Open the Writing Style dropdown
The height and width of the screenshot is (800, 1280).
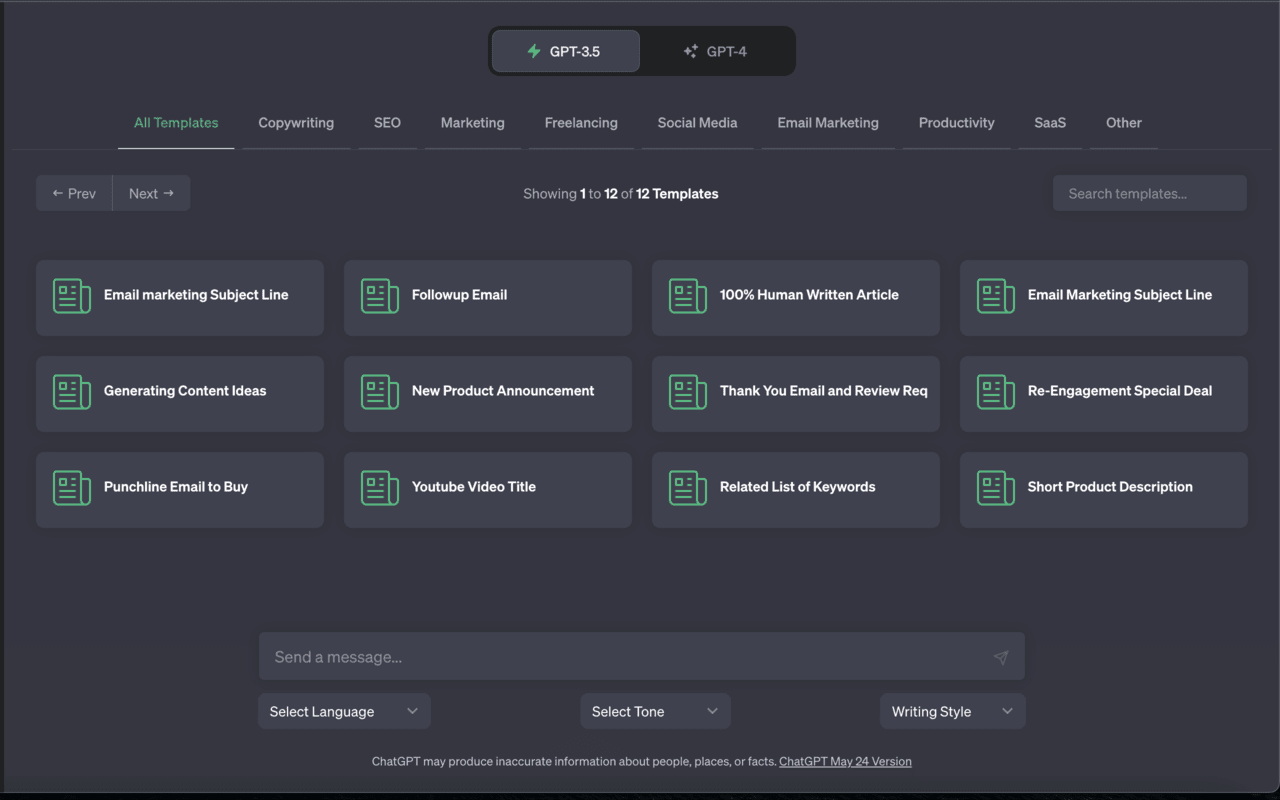pos(952,711)
